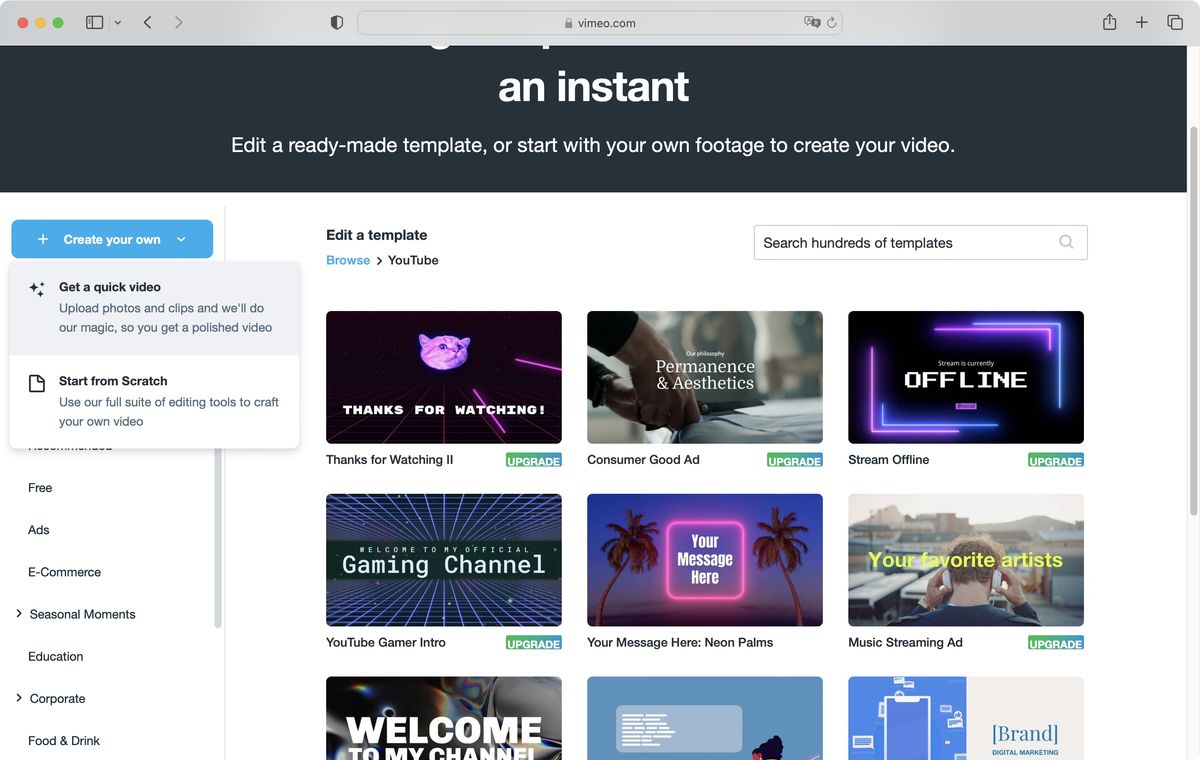Click the sparkles icon next to Get a quick video
The image size is (1200, 760).
[x=36, y=289]
